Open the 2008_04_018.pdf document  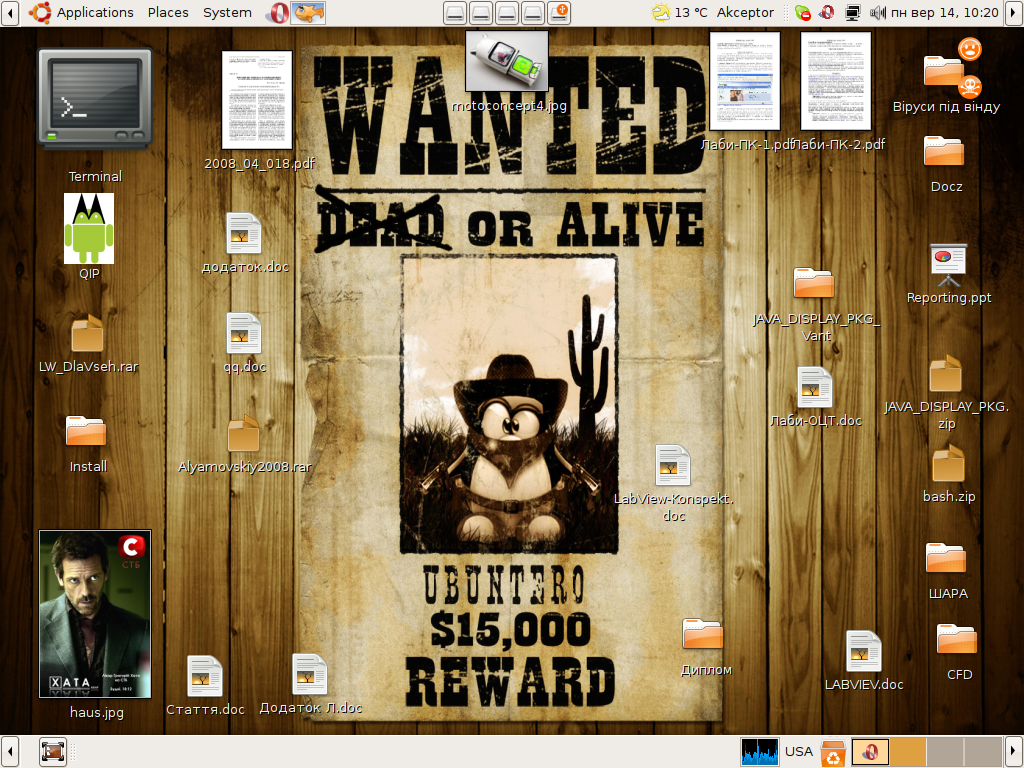point(257,100)
